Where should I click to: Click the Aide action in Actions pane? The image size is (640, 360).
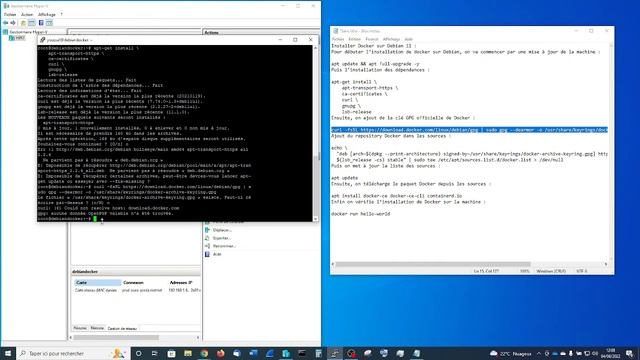click(x=217, y=254)
